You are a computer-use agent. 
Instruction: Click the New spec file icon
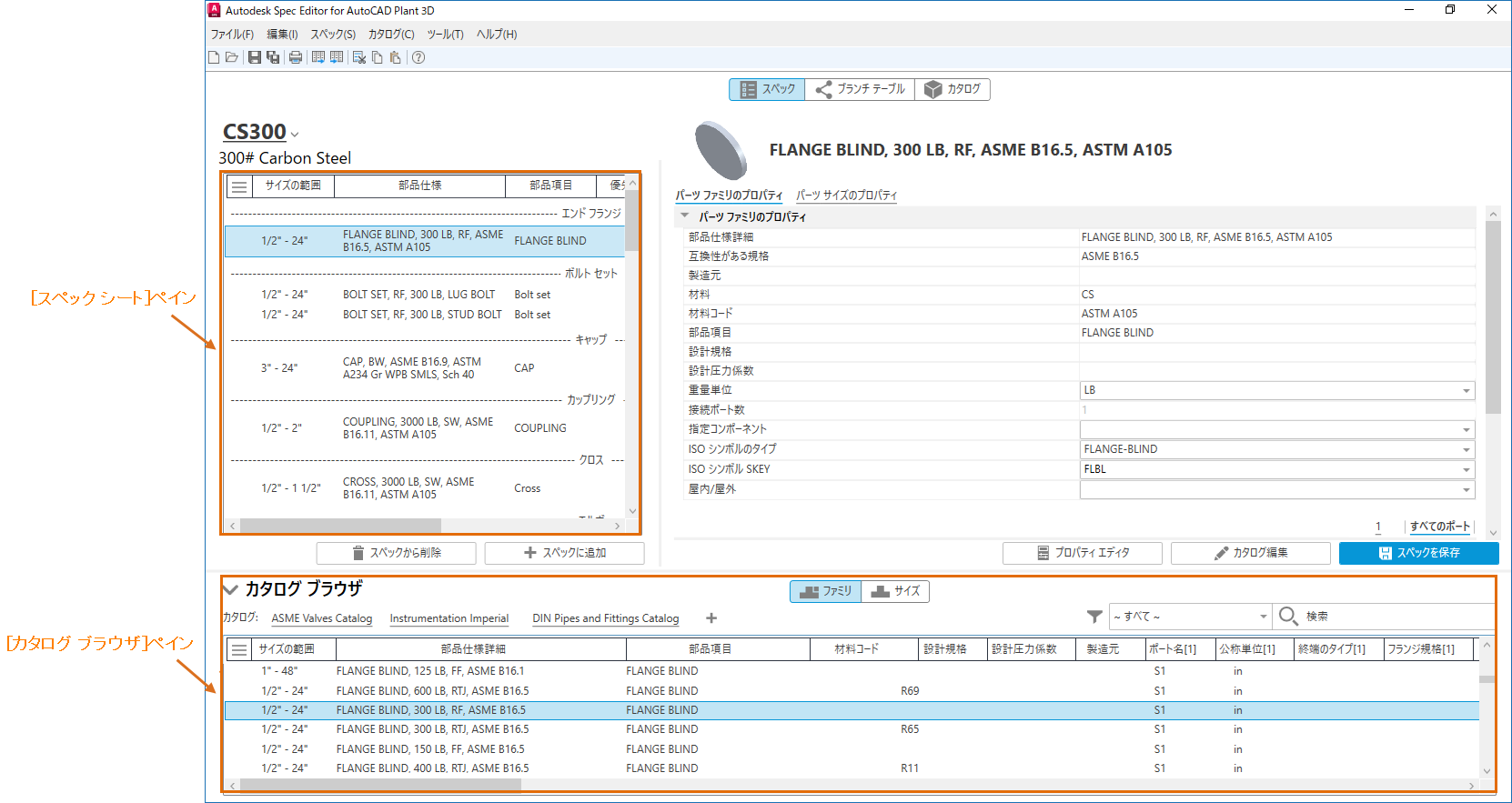pos(214,57)
